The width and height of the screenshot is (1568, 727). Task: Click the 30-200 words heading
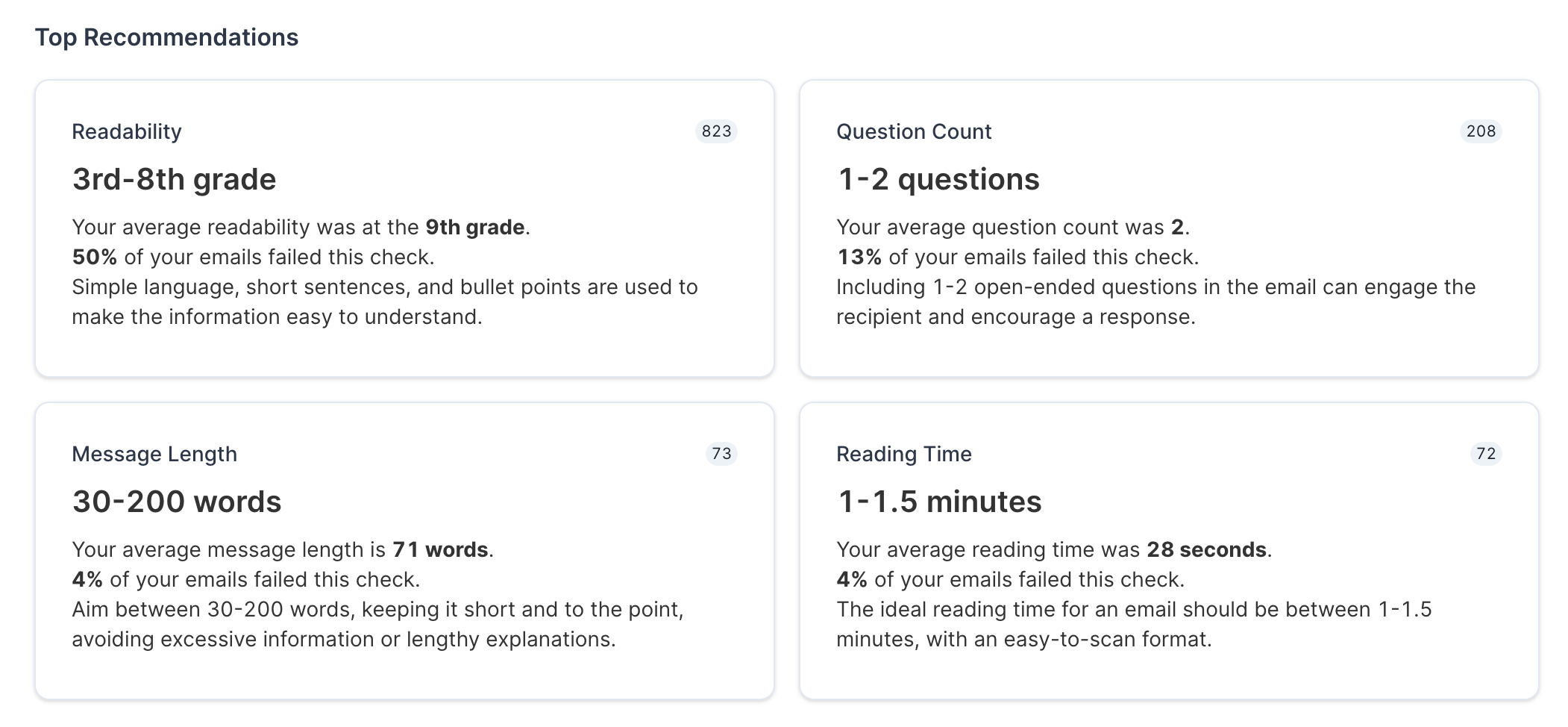click(x=177, y=502)
